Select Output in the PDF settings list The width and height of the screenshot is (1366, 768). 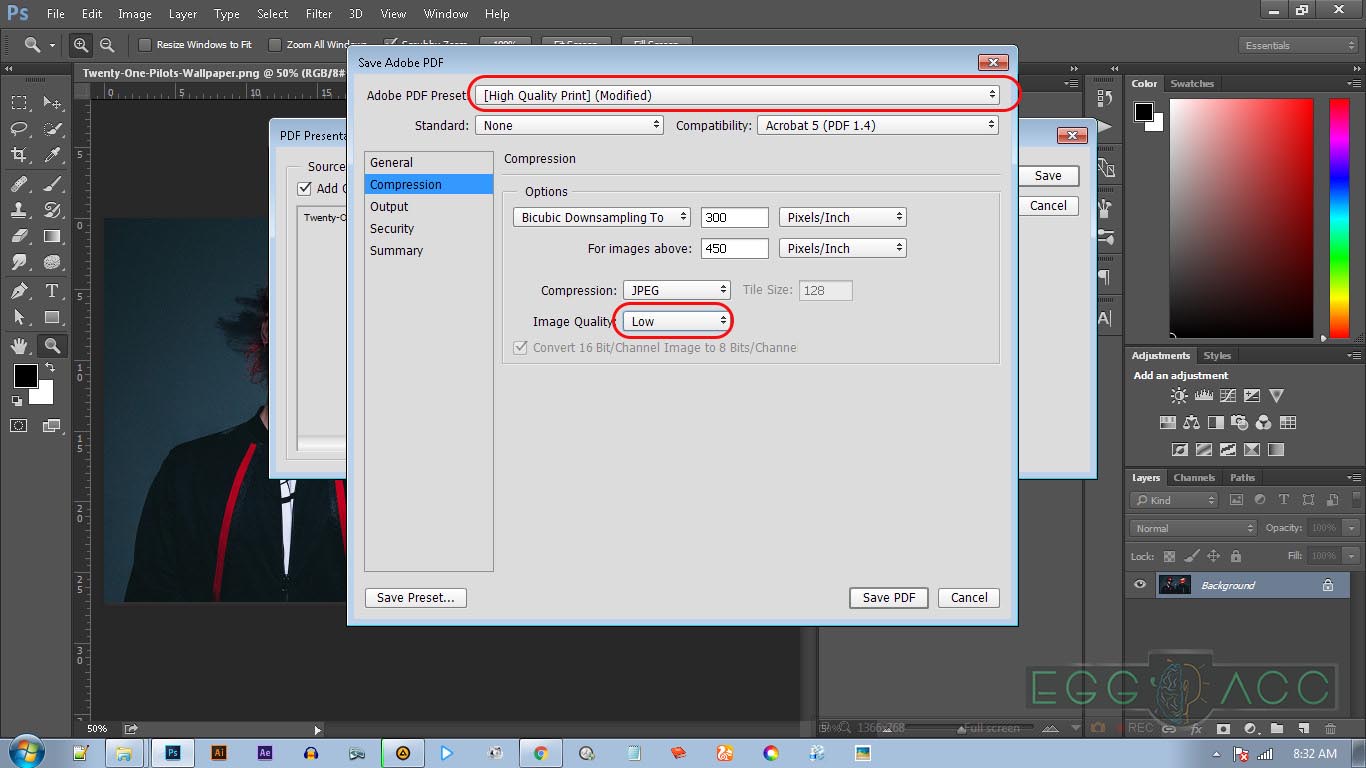tap(389, 206)
